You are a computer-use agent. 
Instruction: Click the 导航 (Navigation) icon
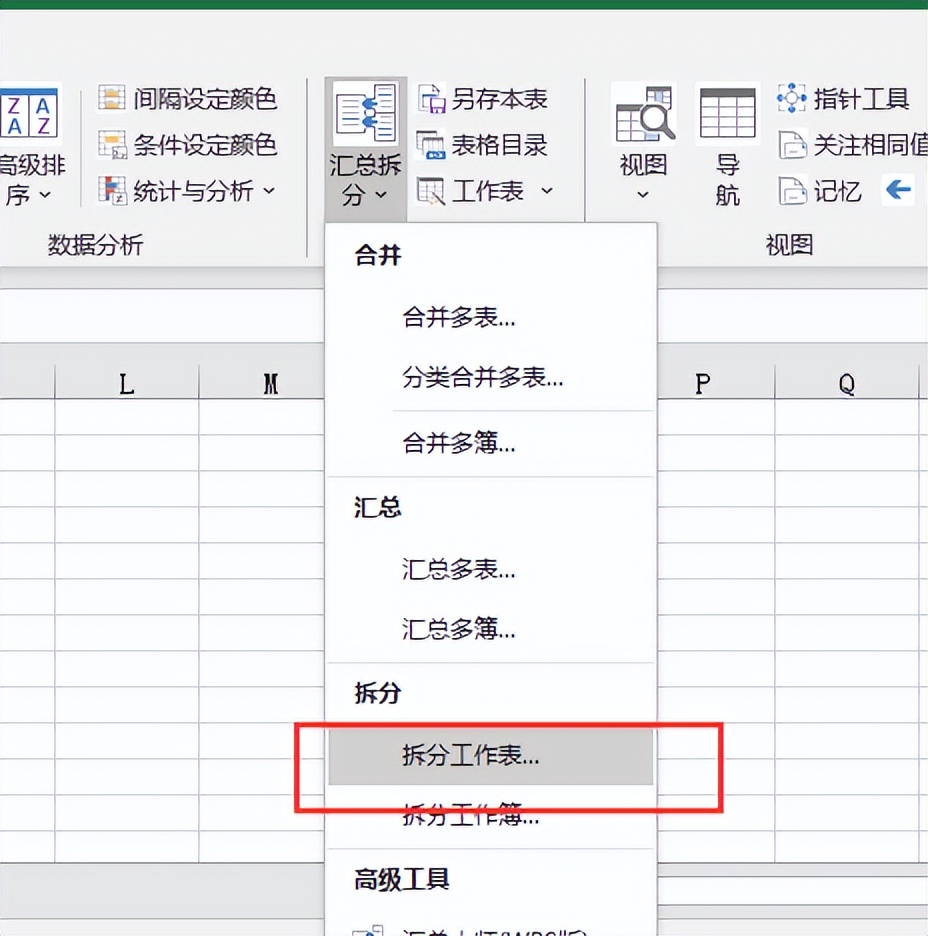pyautogui.click(x=726, y=140)
